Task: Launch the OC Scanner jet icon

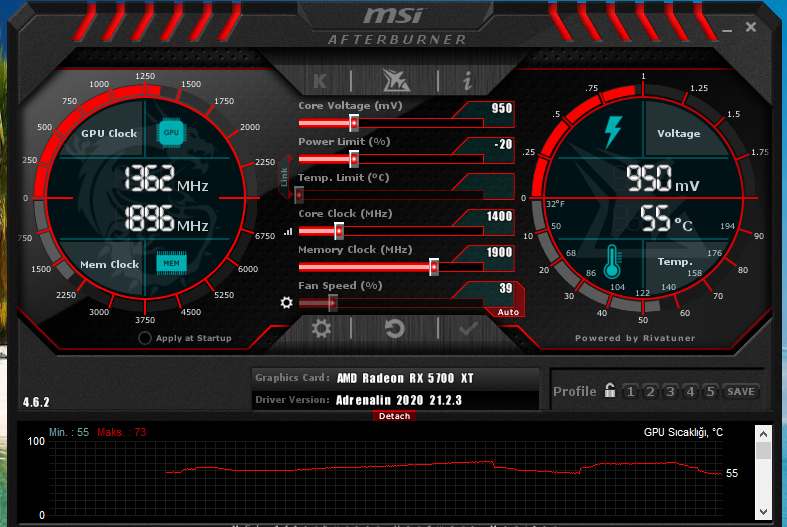Action: tap(396, 80)
